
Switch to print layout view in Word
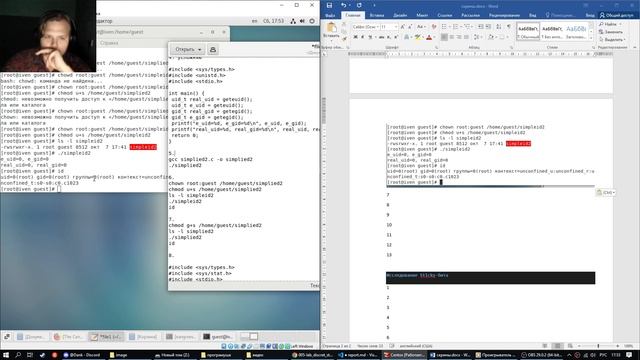point(558,346)
